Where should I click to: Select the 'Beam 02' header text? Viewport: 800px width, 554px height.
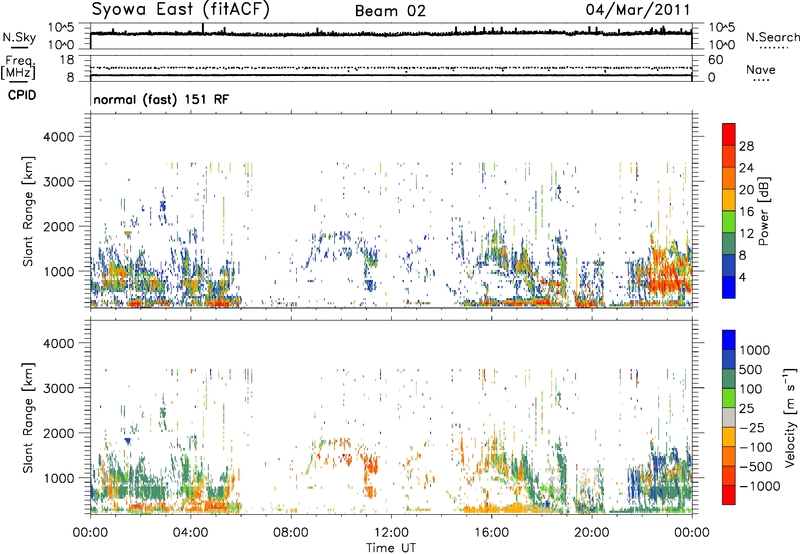coord(390,11)
